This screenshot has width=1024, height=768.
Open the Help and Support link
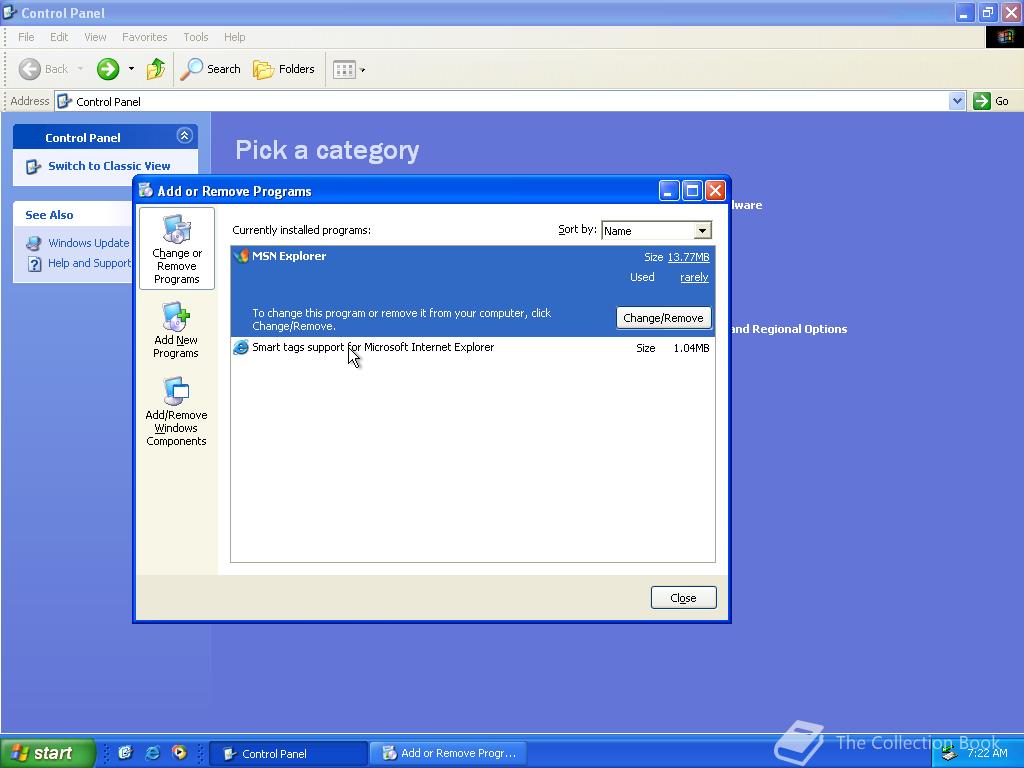point(89,264)
